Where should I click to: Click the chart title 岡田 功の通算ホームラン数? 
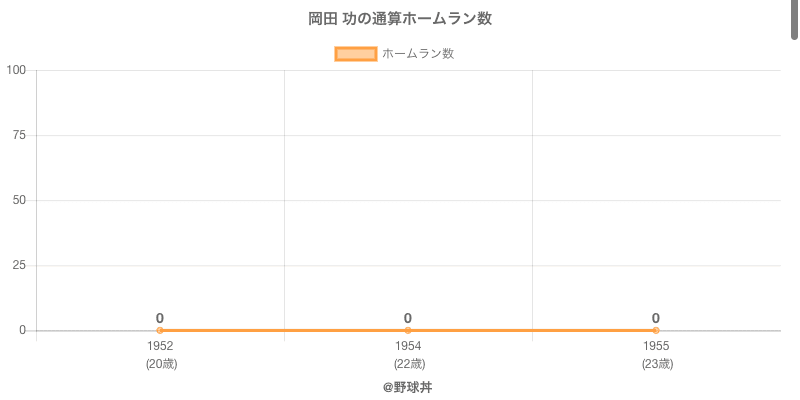pyautogui.click(x=400, y=19)
